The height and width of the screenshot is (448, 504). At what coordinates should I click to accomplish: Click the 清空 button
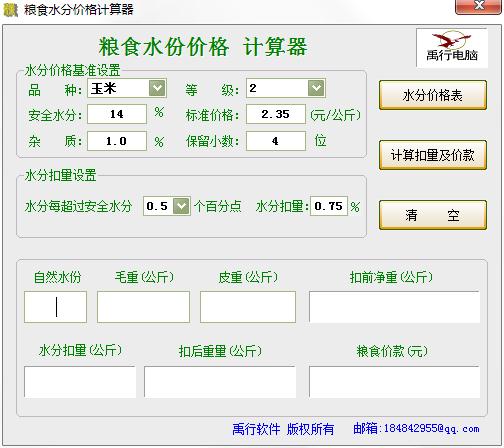[x=433, y=215]
